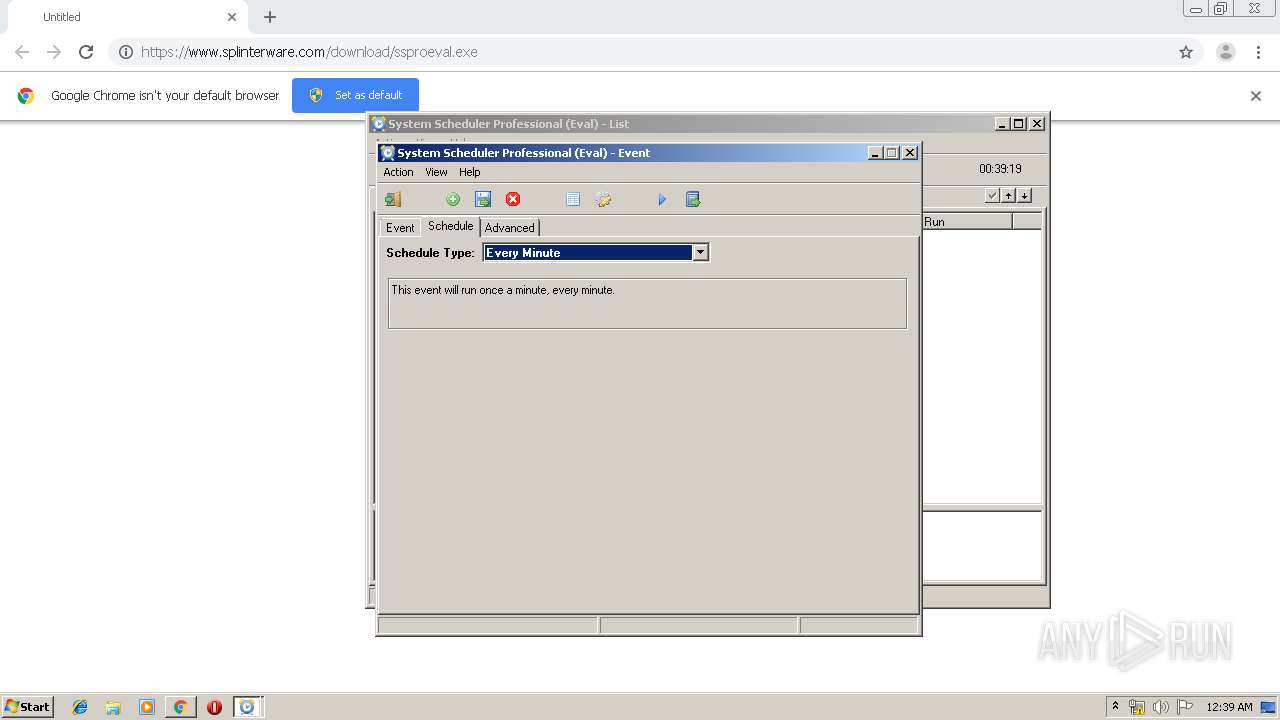Open the Windows Start menu
The height and width of the screenshot is (720, 1280).
27,707
